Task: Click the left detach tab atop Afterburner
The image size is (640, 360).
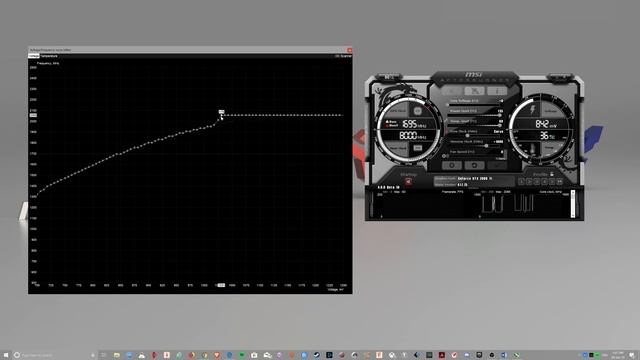Action: click(x=389, y=77)
